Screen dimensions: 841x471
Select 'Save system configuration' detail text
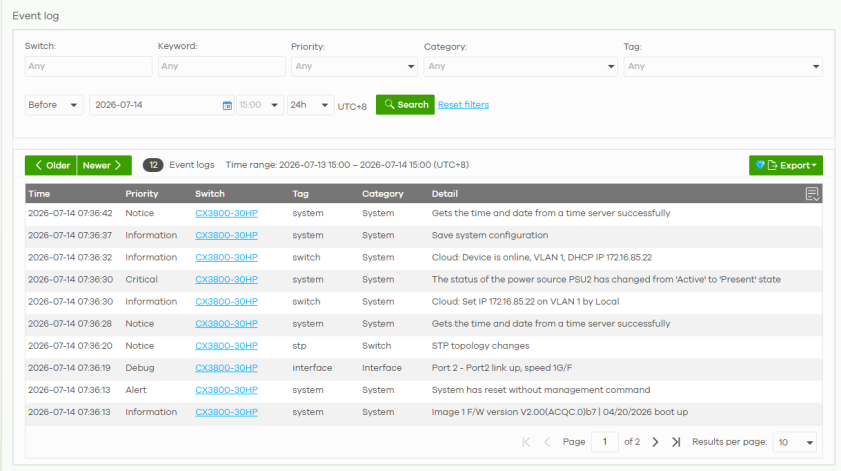tap(490, 235)
